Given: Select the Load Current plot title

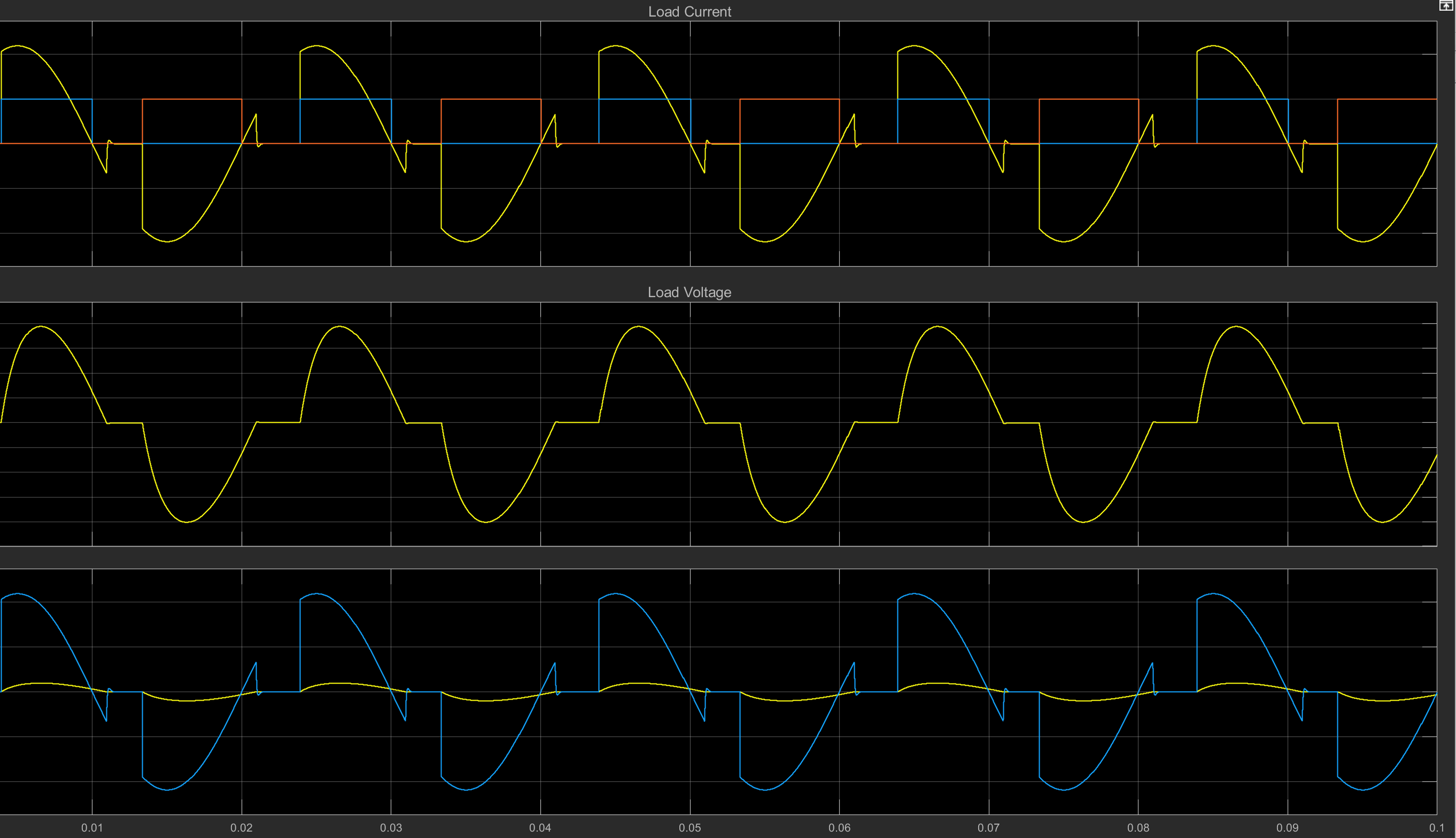Looking at the screenshot, I should (x=689, y=12).
